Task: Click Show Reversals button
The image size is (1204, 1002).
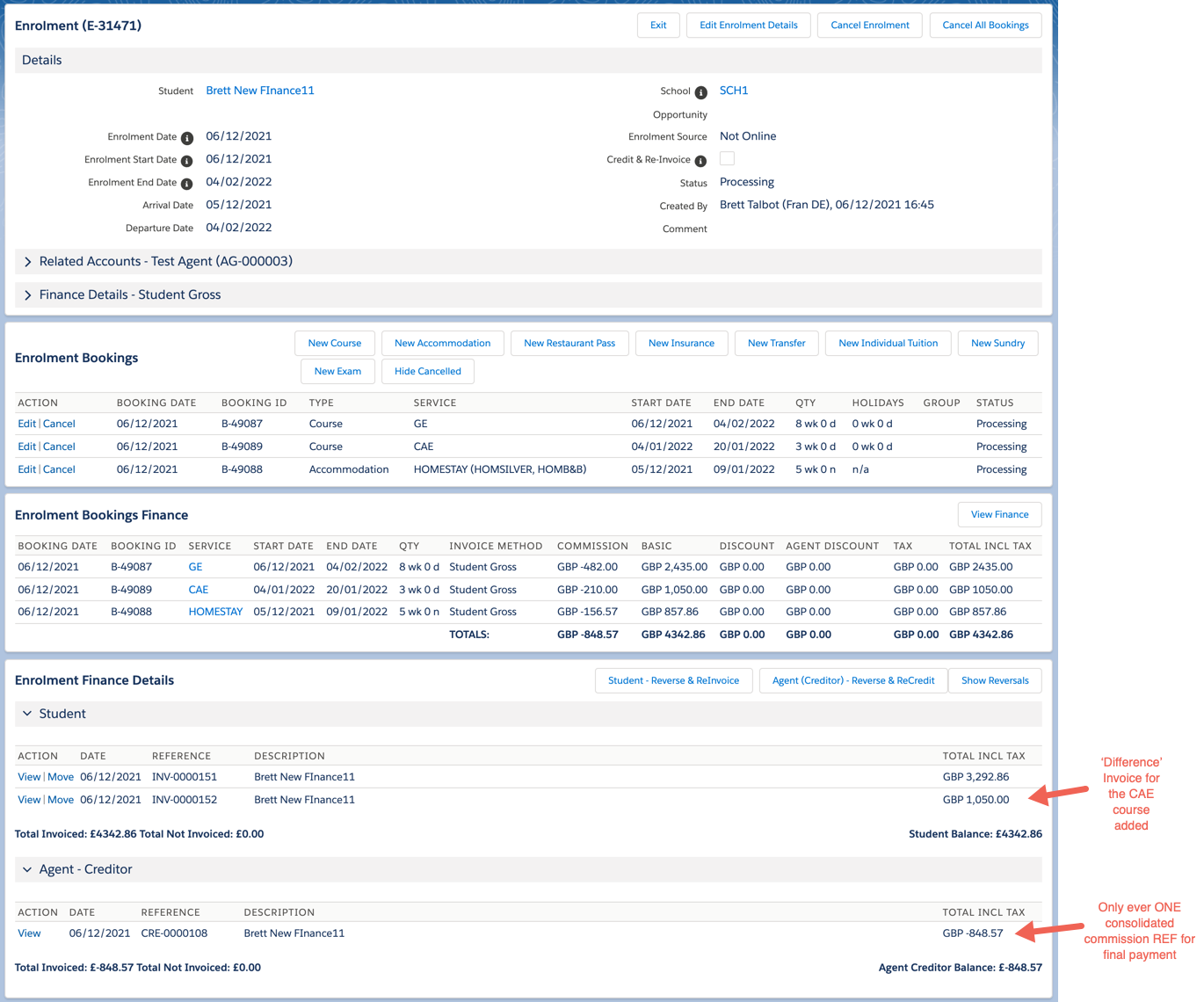Action: (x=995, y=681)
